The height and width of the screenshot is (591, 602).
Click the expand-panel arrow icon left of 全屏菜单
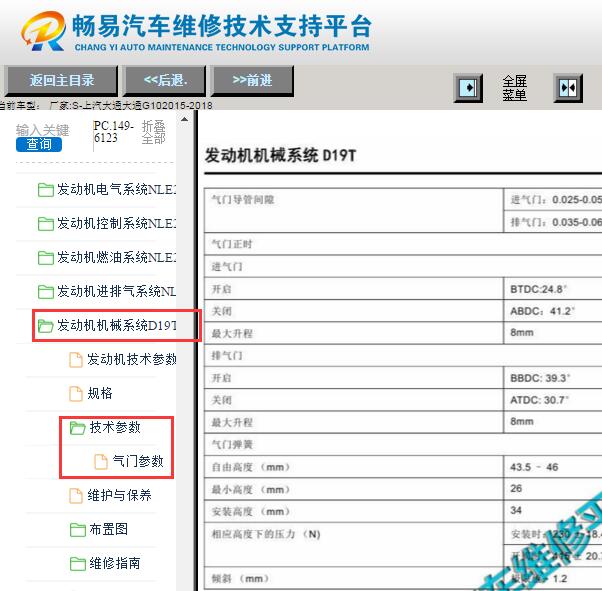click(x=468, y=88)
